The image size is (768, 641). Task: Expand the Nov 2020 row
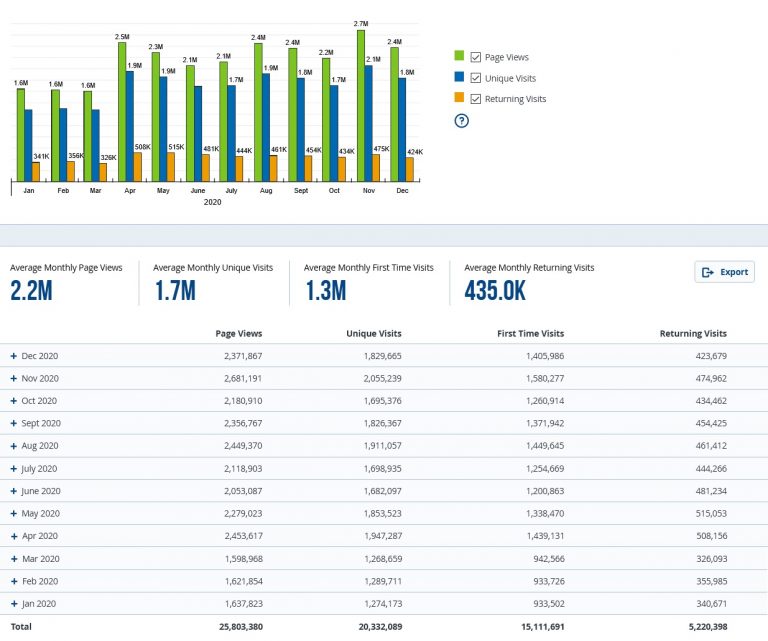point(14,379)
